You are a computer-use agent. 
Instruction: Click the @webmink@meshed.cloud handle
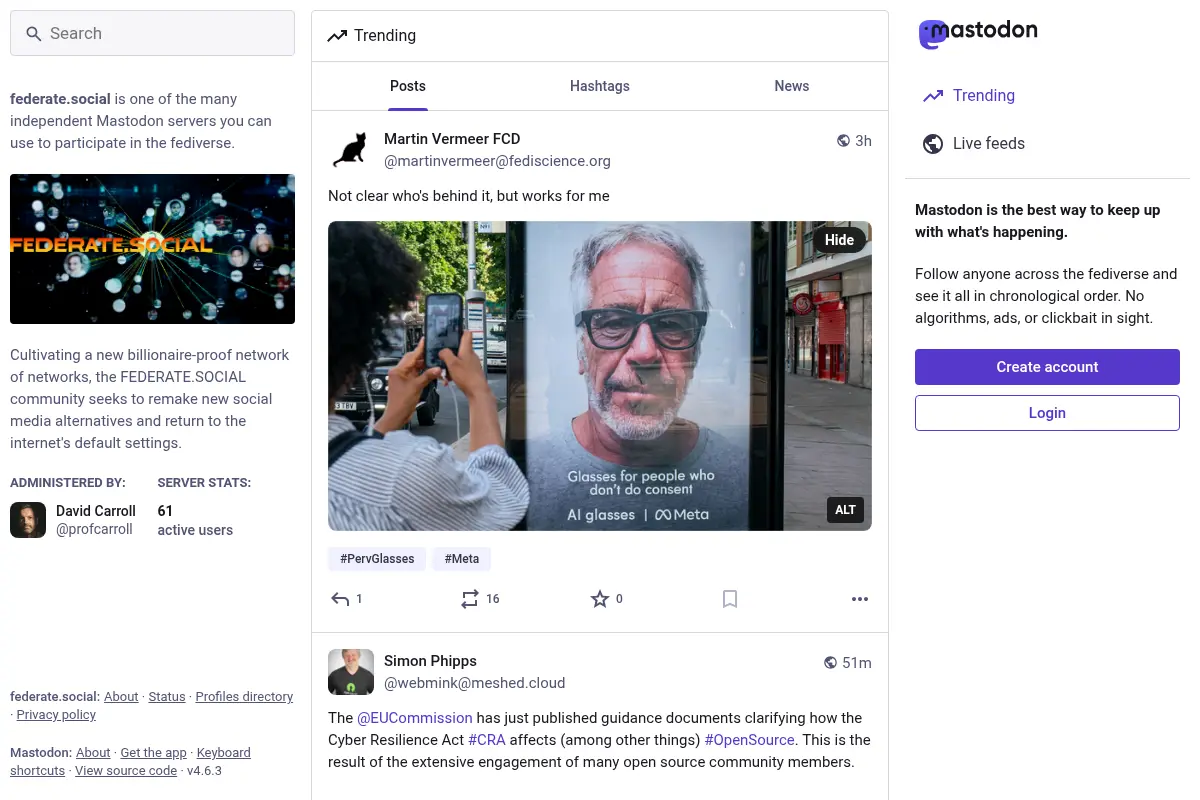click(475, 683)
